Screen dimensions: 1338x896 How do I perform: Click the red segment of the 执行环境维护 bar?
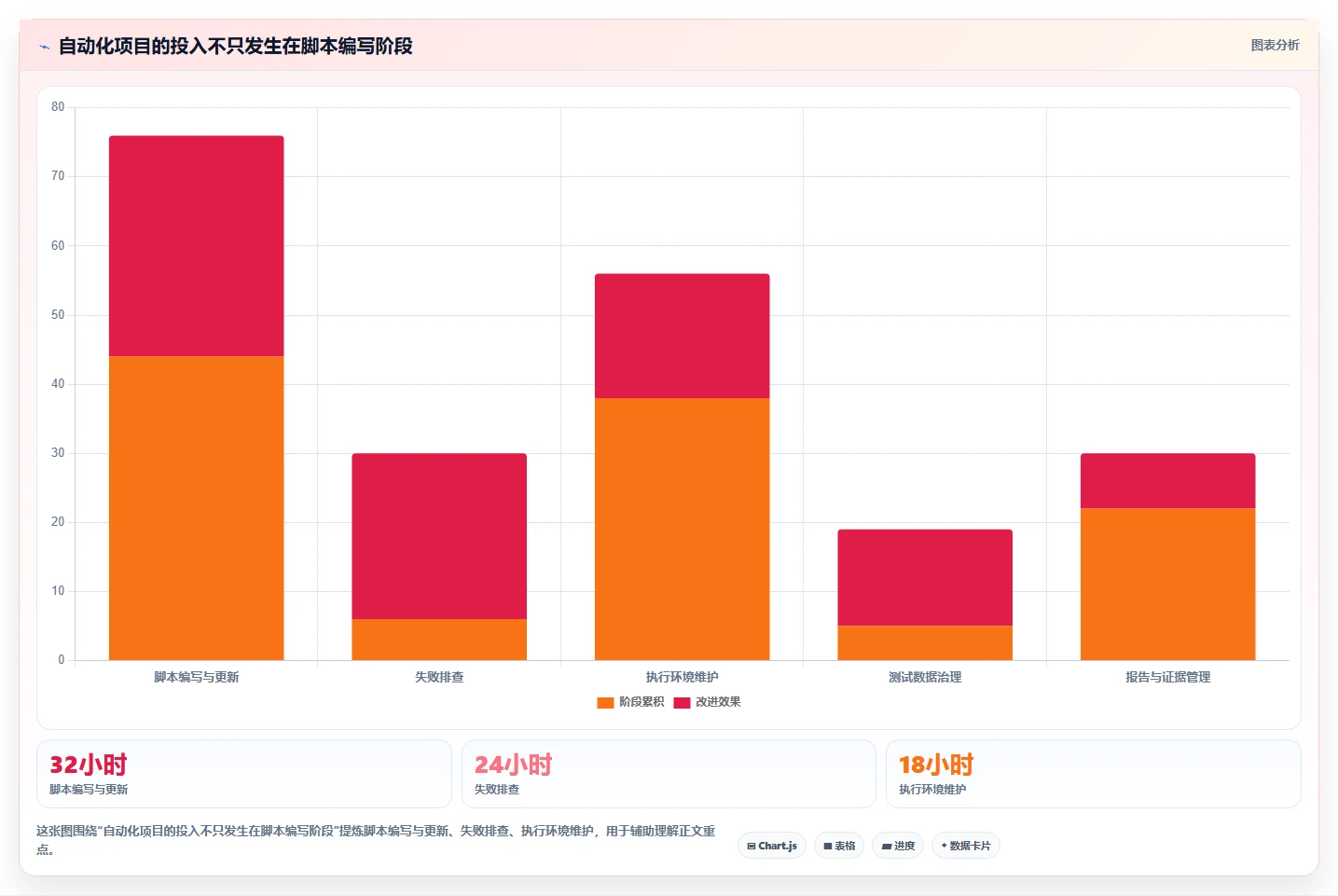[682, 336]
